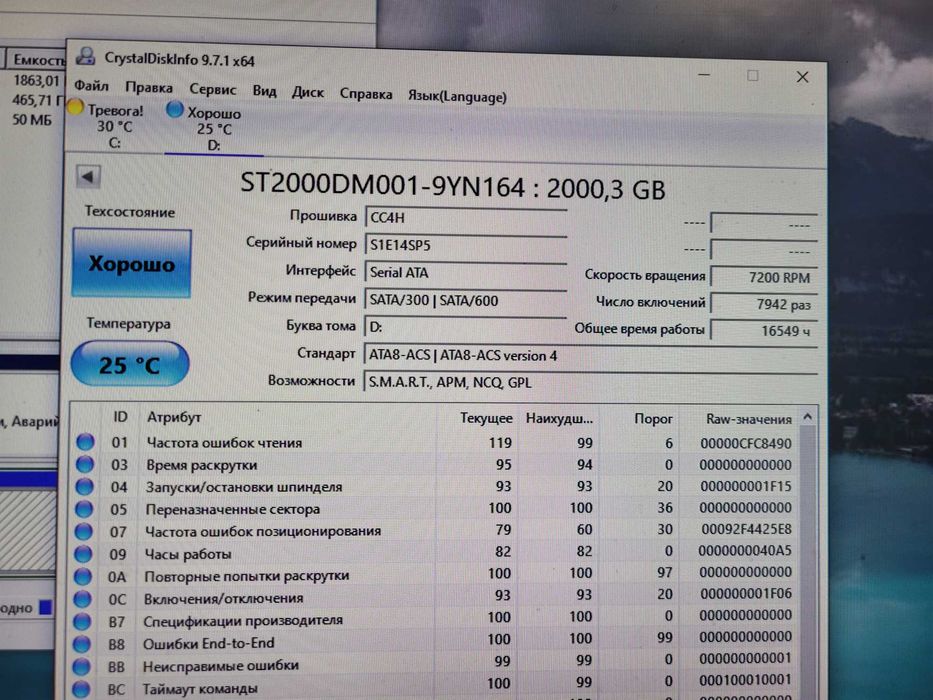Click the Буква тома field D:

[465, 327]
